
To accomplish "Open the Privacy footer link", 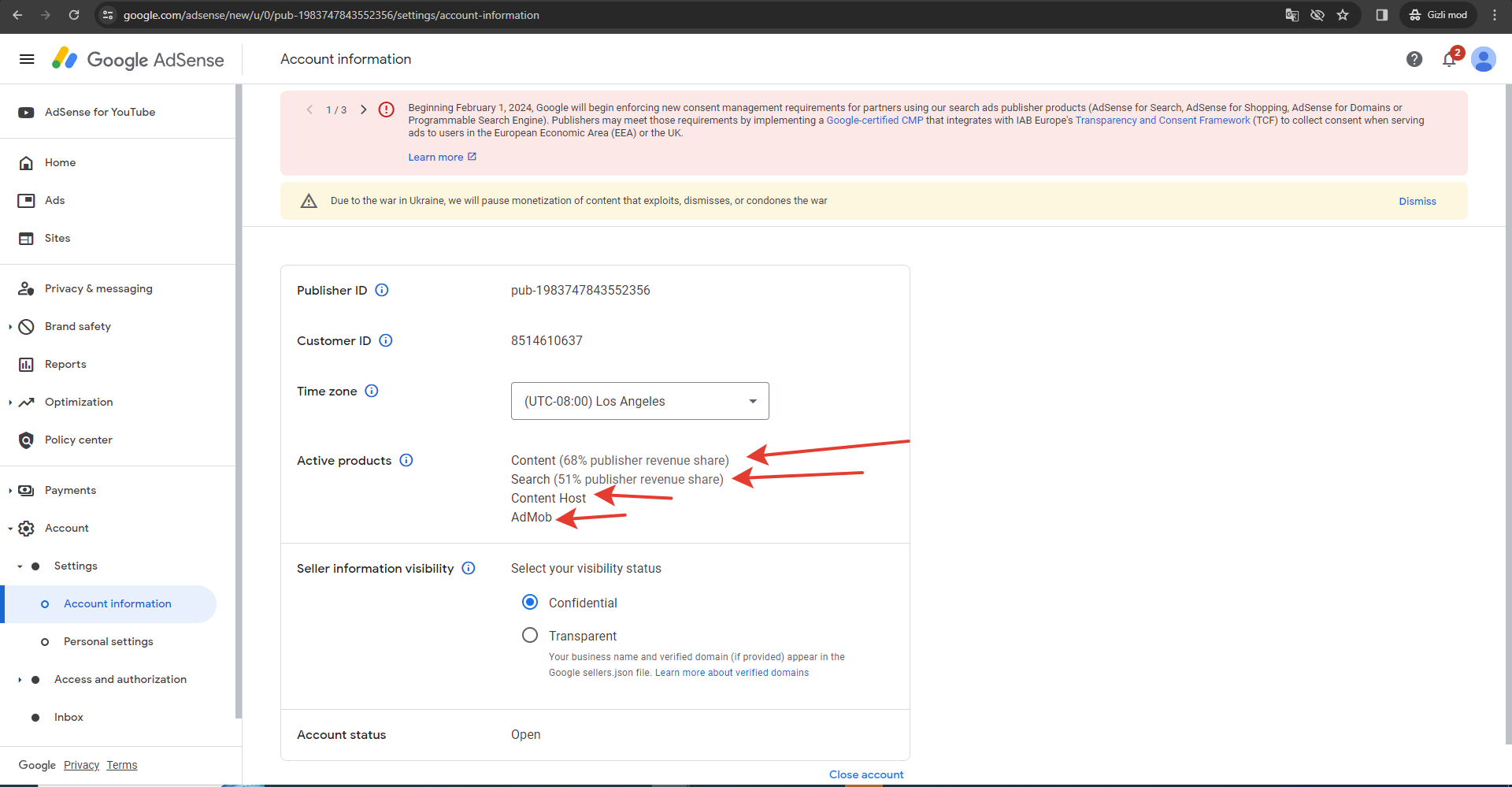I will click(x=81, y=765).
